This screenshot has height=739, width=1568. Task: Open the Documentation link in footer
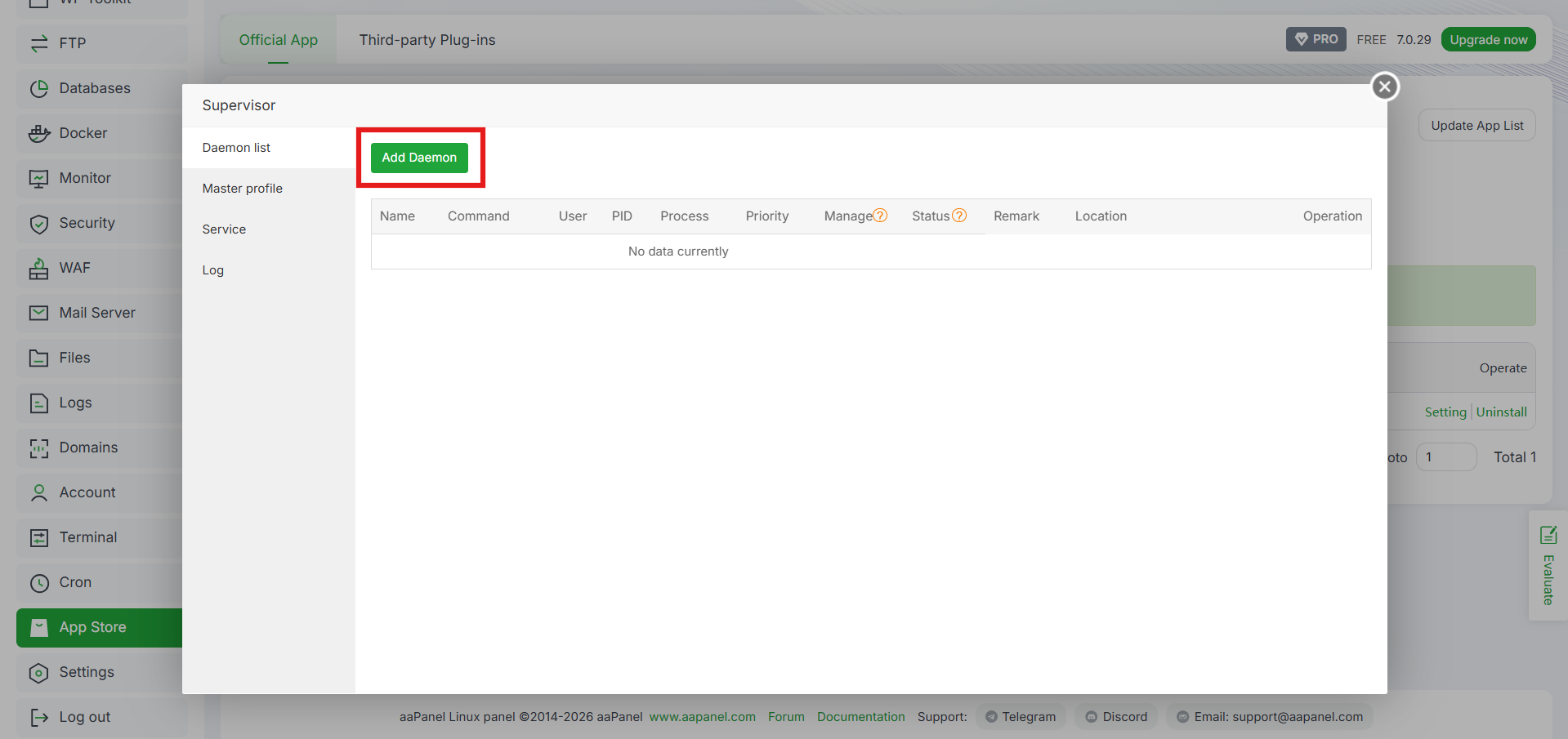tap(861, 717)
